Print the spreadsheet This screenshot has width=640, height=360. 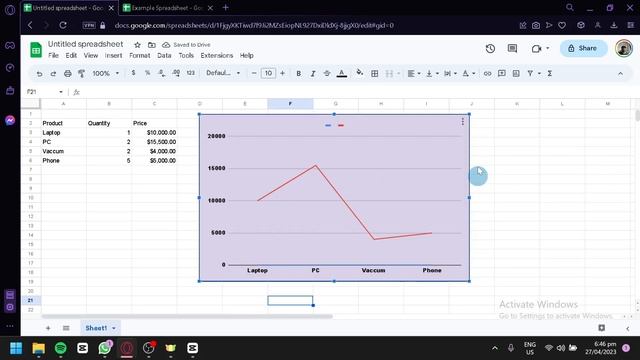pos(67,73)
